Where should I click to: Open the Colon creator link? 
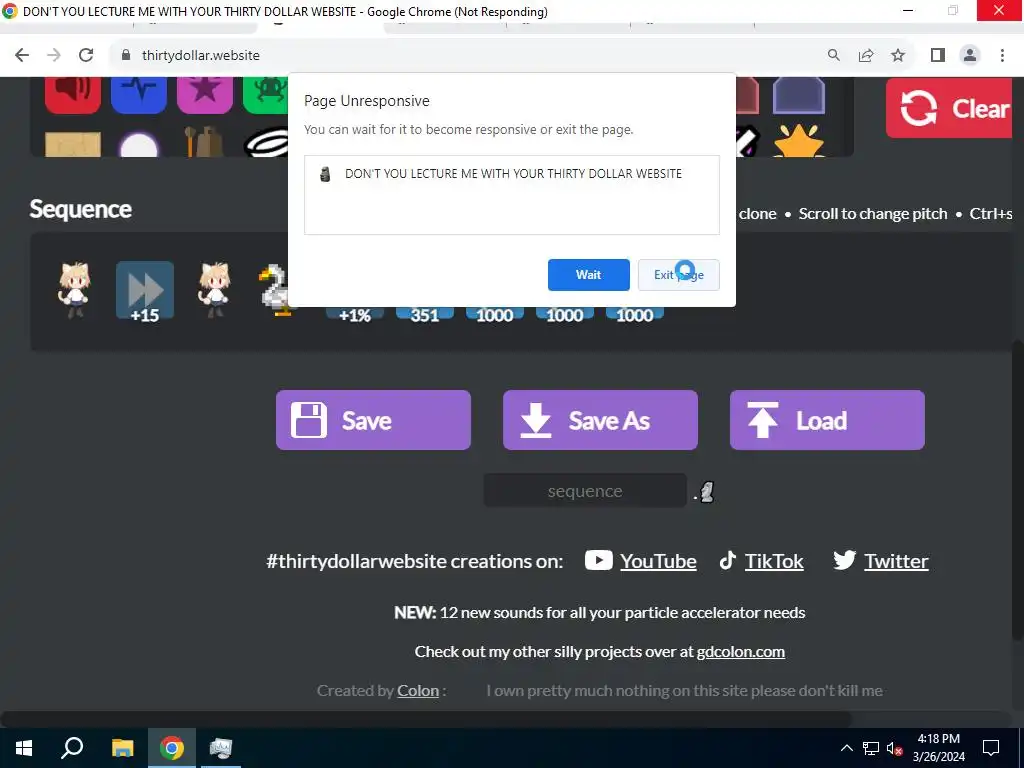[418, 690]
